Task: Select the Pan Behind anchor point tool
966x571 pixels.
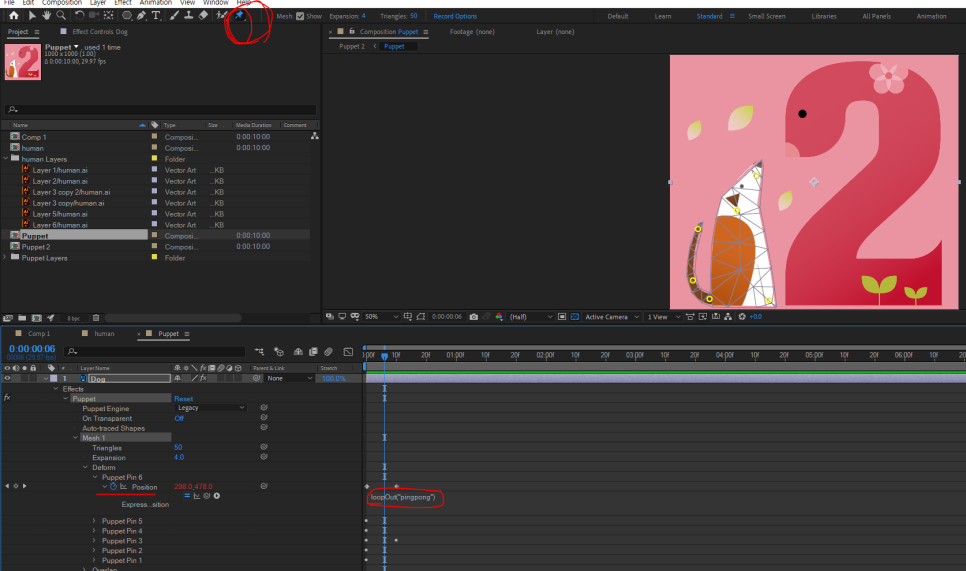Action: coord(108,15)
